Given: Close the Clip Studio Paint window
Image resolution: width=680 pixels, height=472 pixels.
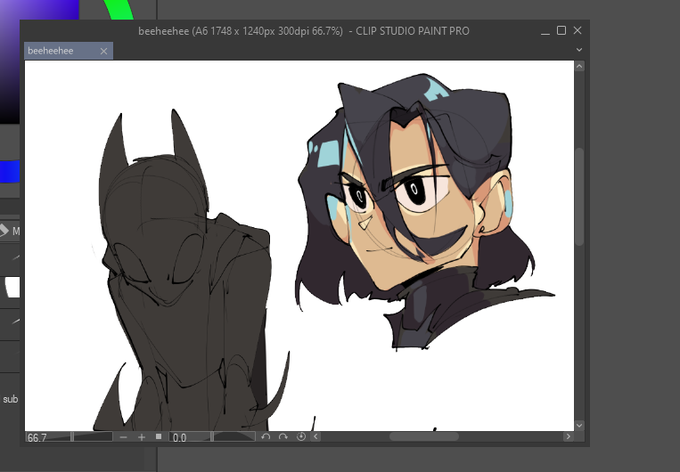Looking at the screenshot, I should tap(578, 30).
